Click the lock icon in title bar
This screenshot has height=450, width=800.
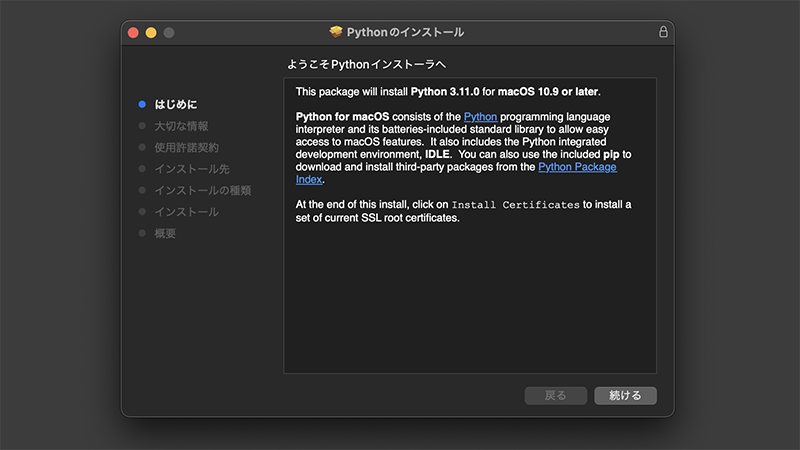[663, 32]
